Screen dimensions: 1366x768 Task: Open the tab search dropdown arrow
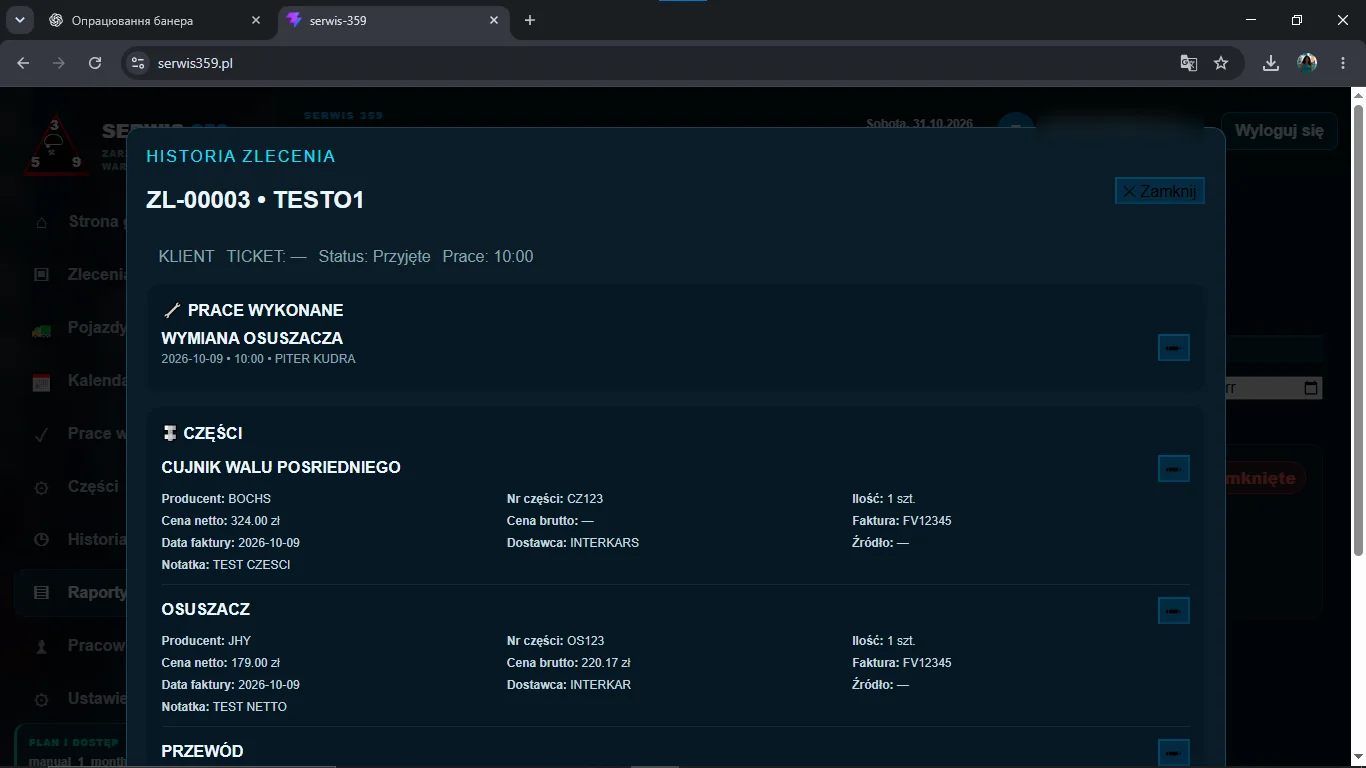coord(19,20)
